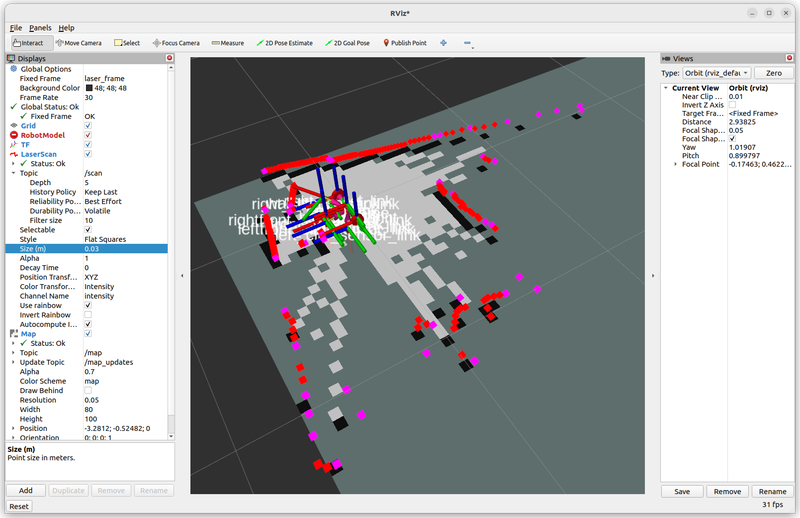Choose the 2D Pose Estimate tool

coord(286,43)
